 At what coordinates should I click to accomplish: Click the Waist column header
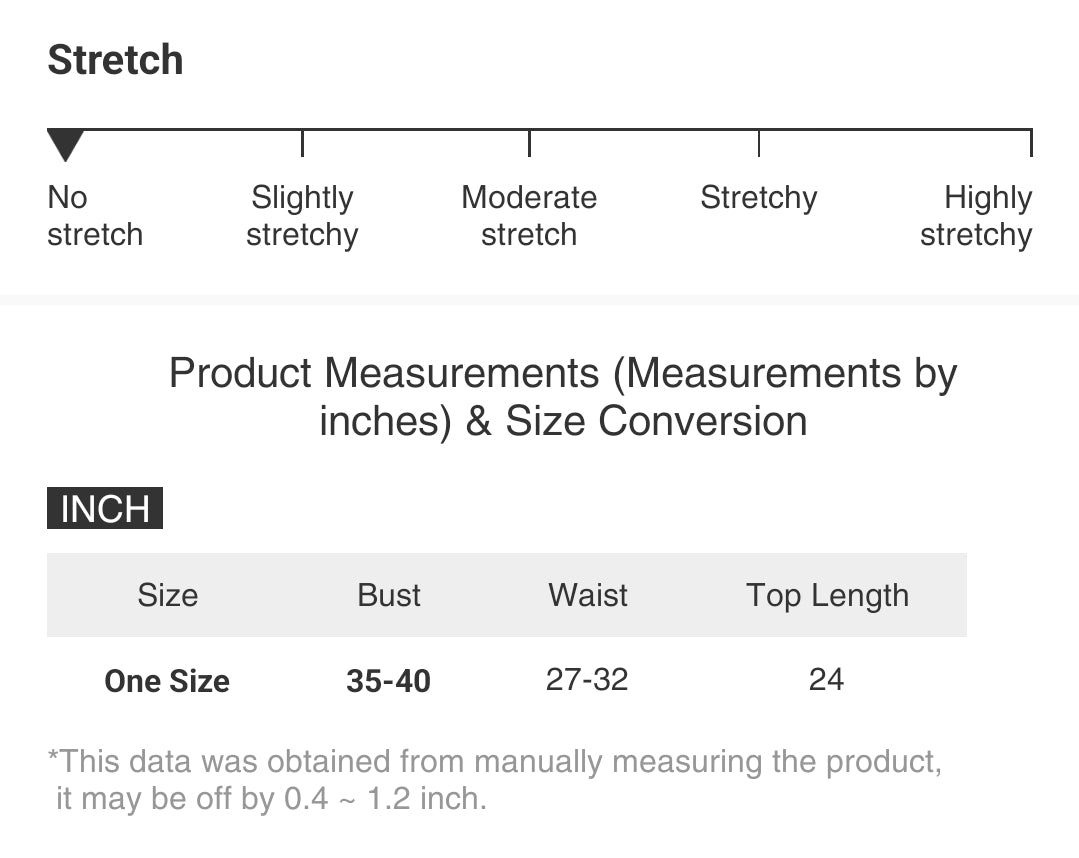tap(588, 595)
